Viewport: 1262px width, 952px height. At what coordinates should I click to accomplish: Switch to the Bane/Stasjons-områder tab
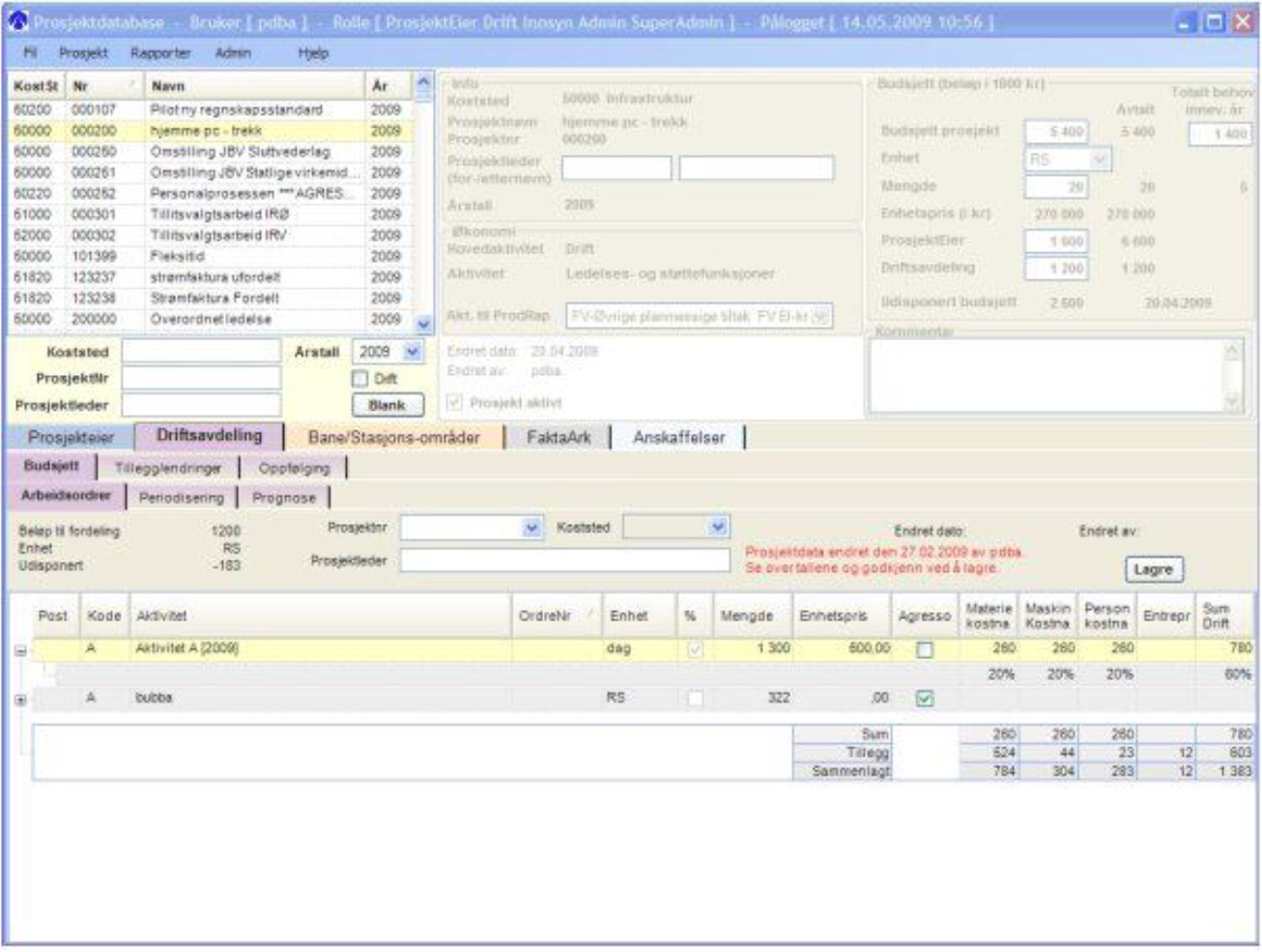(x=393, y=437)
